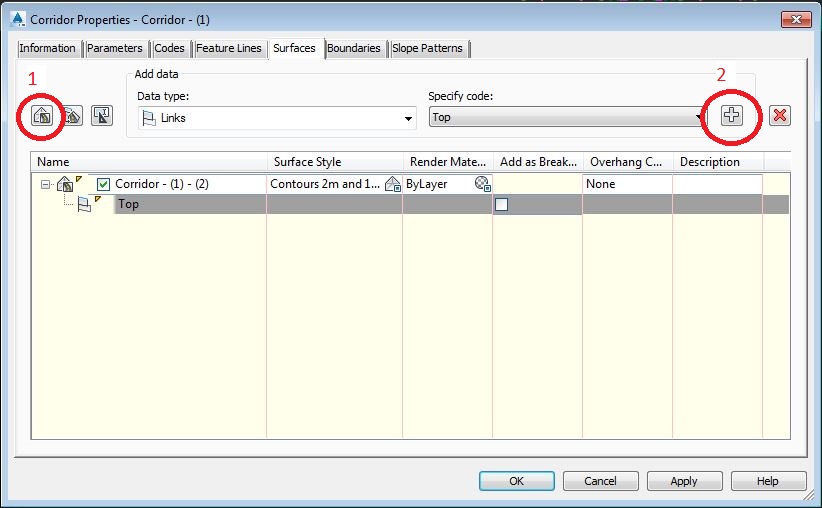This screenshot has height=508, width=822.
Task: Switch to the Boundaries tab
Action: click(354, 48)
